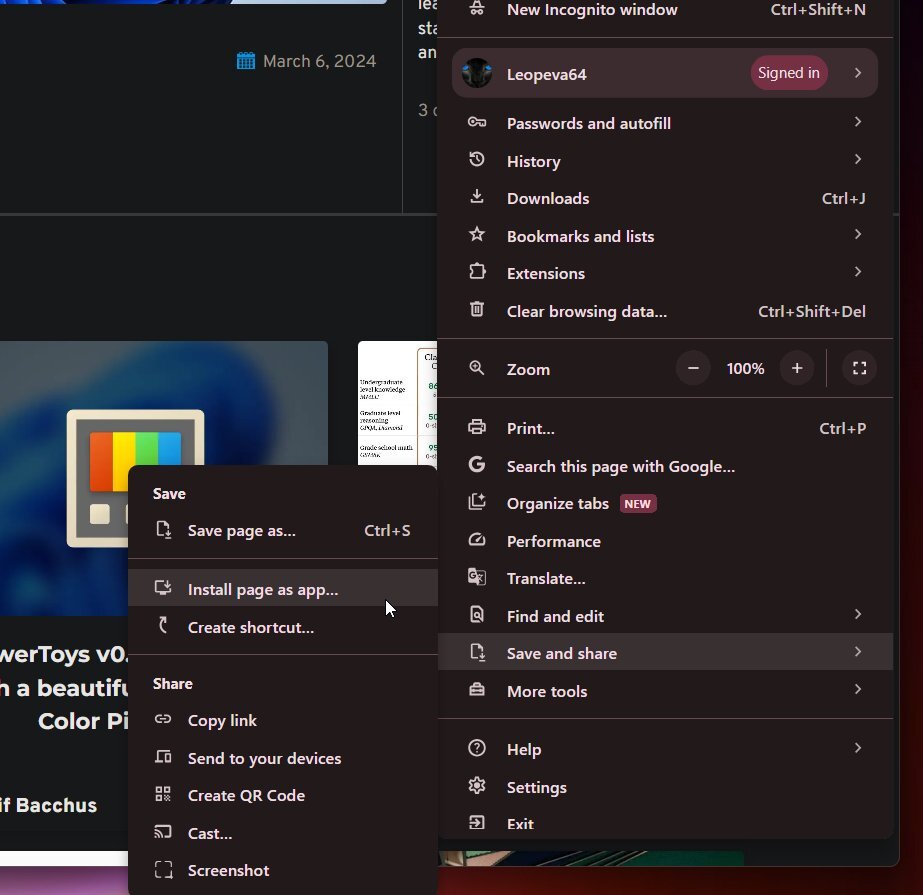The width and height of the screenshot is (923, 895).
Task: Click the Help question mark icon
Action: click(x=477, y=748)
